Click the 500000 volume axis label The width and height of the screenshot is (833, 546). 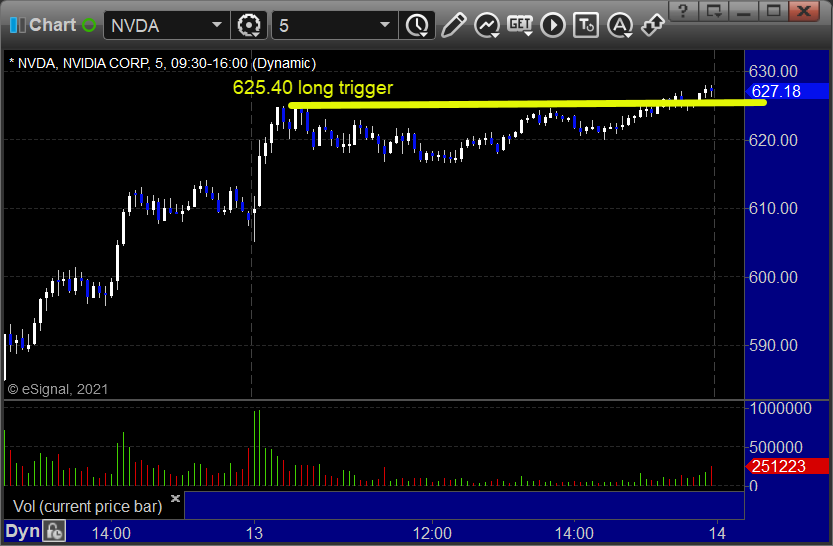pyautogui.click(x=776, y=447)
